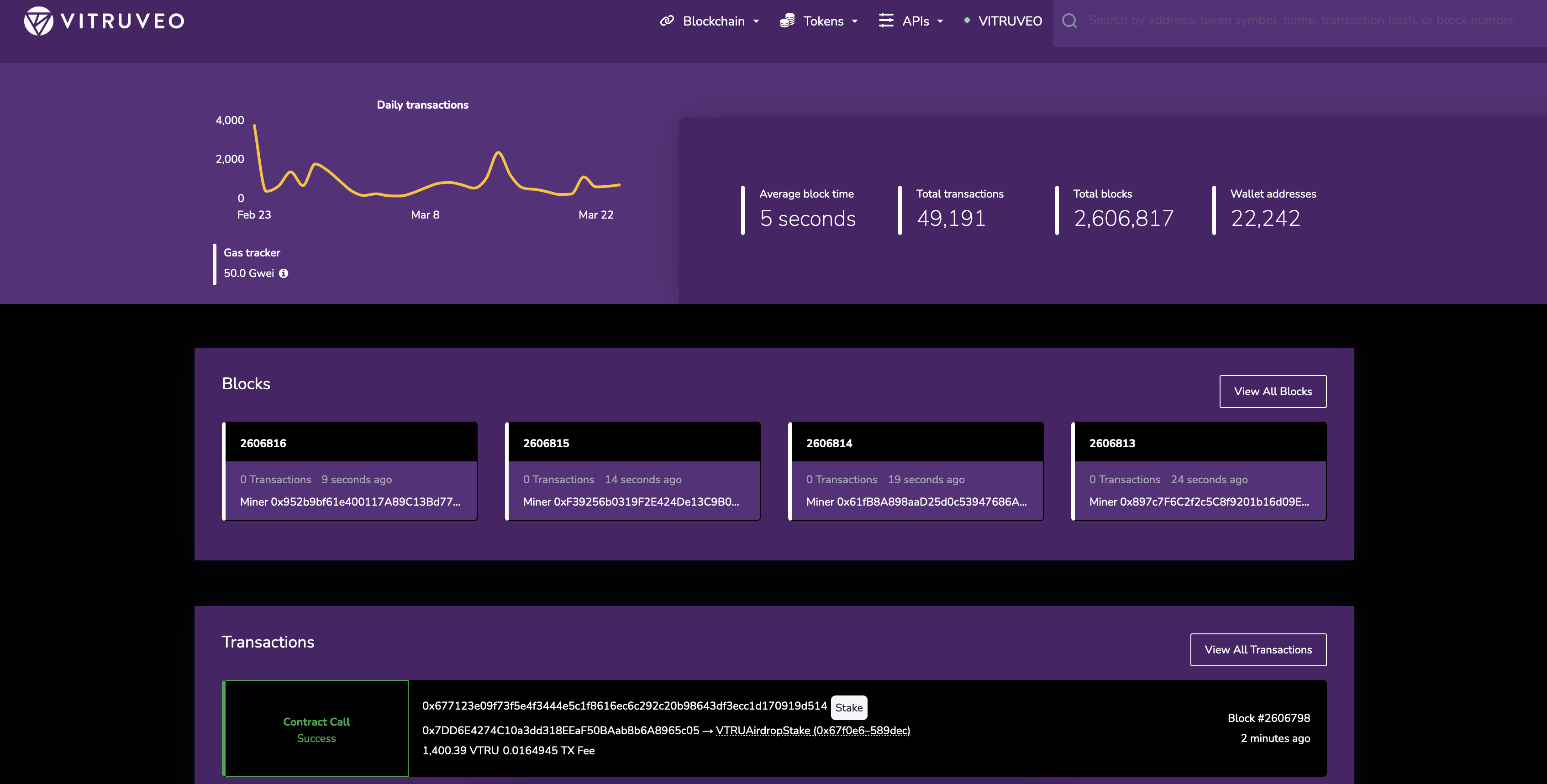The height and width of the screenshot is (784, 1547).
Task: Click the Feb 23 chart axis label
Action: 254,215
